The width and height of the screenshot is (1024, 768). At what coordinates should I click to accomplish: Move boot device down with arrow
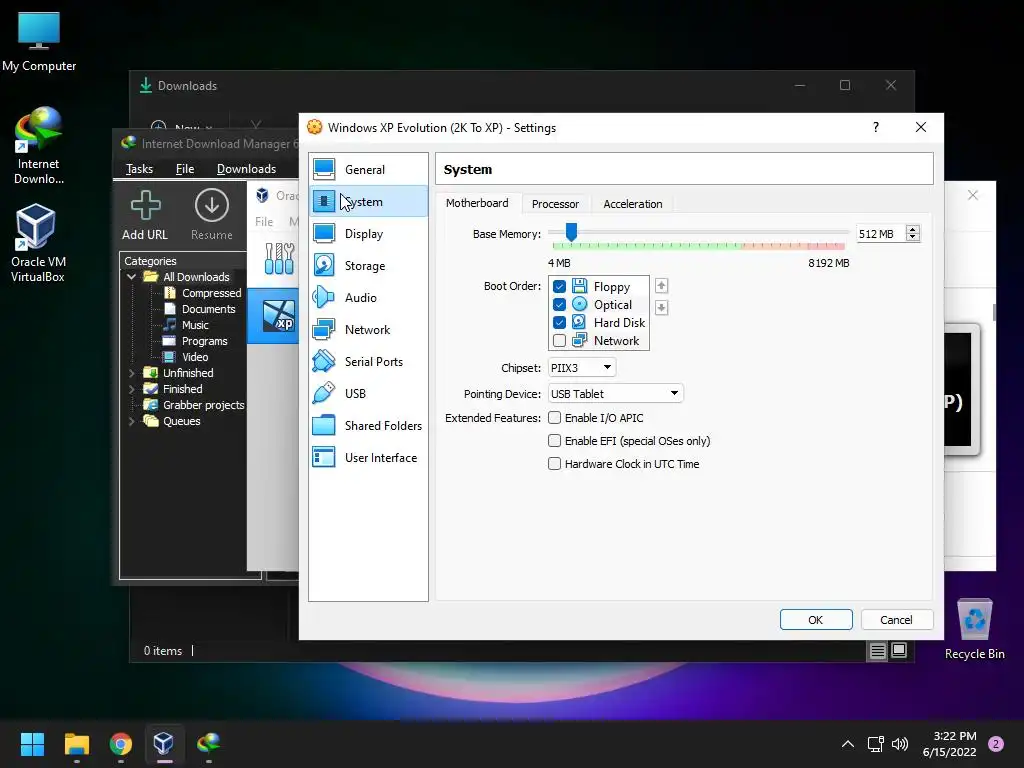click(x=661, y=308)
